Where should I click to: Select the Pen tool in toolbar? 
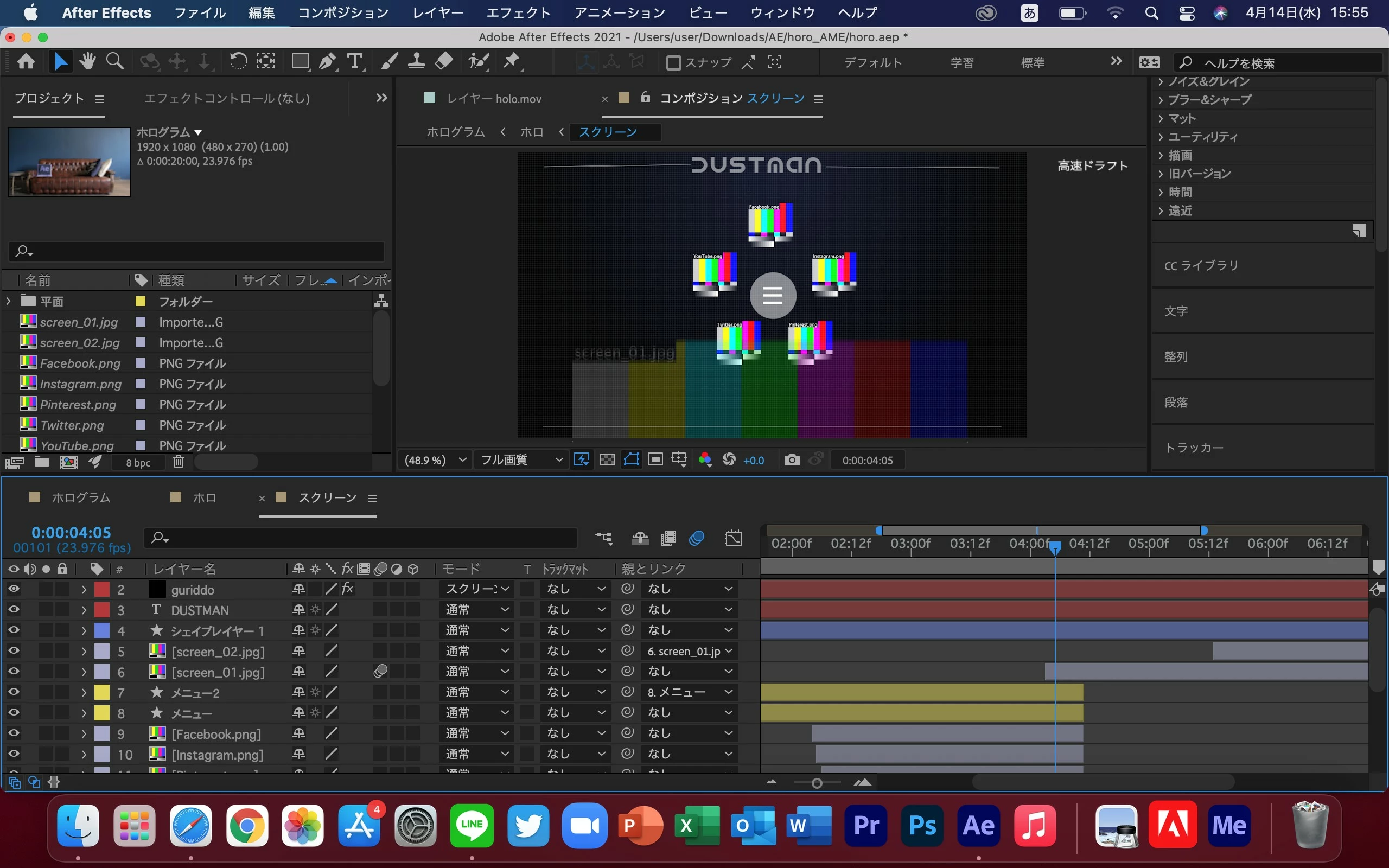[x=328, y=61]
